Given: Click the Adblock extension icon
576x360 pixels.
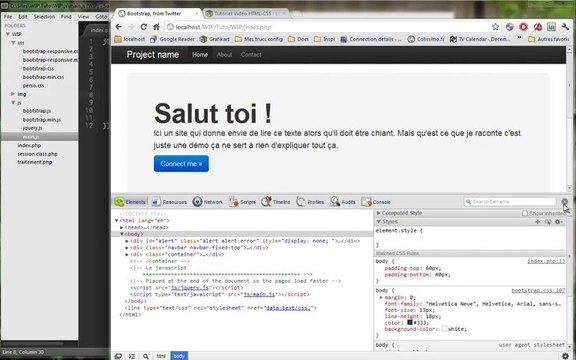Looking at the screenshot, I should pyautogui.click(x=537, y=26).
